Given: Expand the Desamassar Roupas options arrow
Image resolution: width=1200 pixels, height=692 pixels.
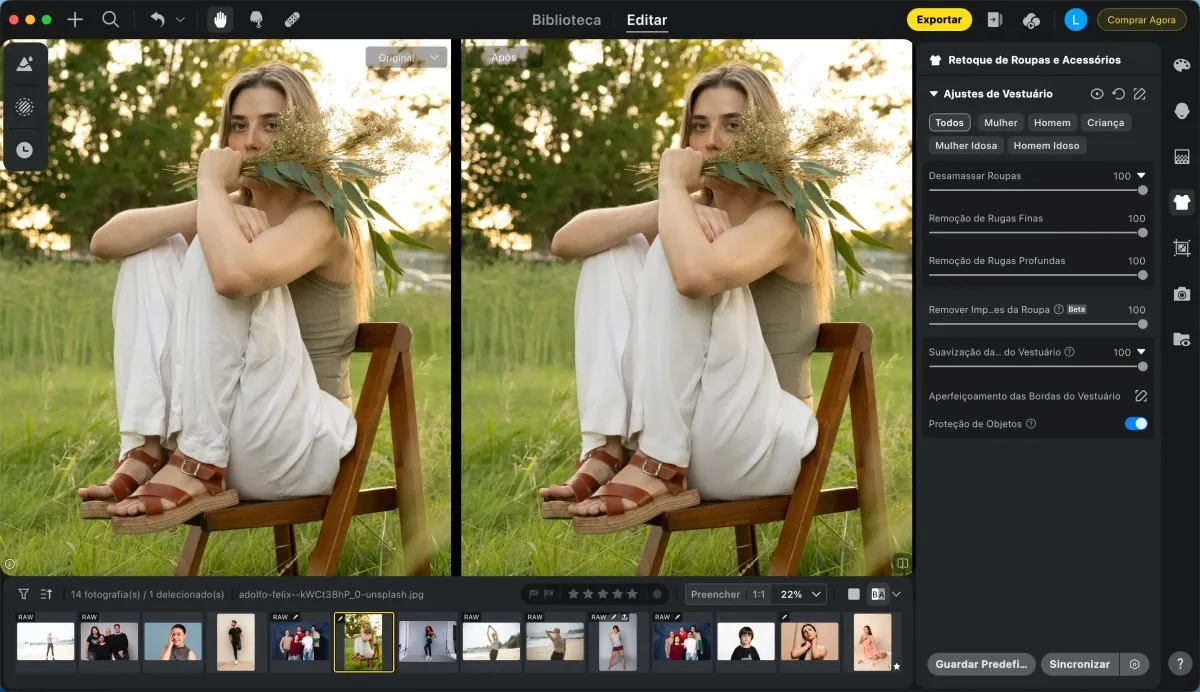Looking at the screenshot, I should point(1141,176).
